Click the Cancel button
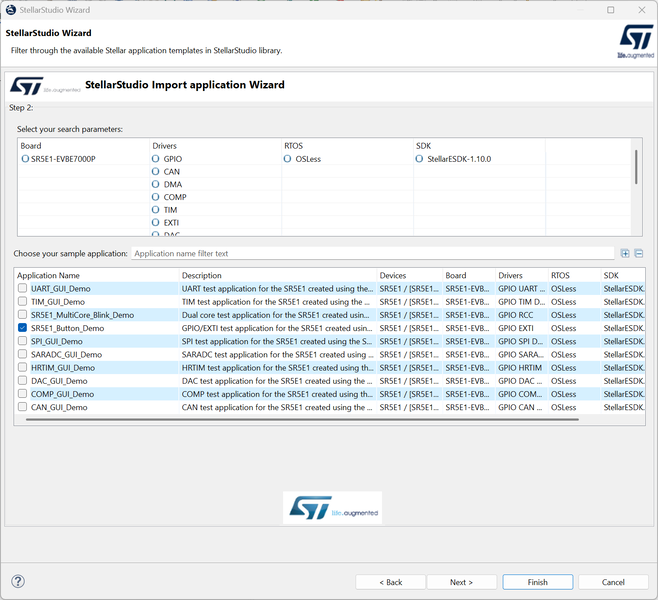The width and height of the screenshot is (658, 600). pyautogui.click(x=613, y=582)
